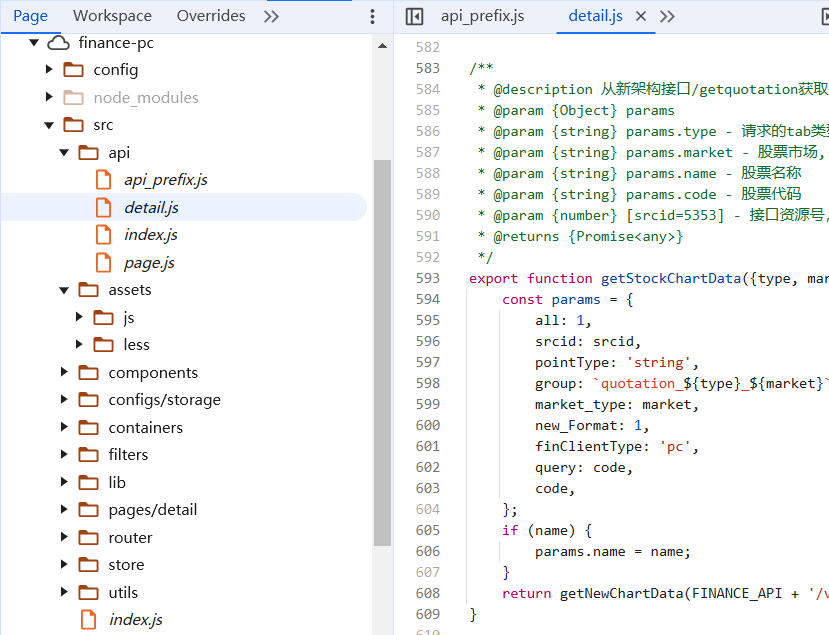Image resolution: width=829 pixels, height=635 pixels.
Task: Click line number 608 in the gutter
Action: (x=428, y=593)
